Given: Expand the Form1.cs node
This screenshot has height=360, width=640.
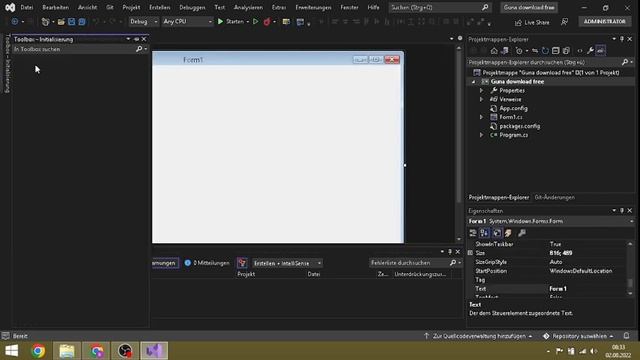Looking at the screenshot, I should pos(481,117).
